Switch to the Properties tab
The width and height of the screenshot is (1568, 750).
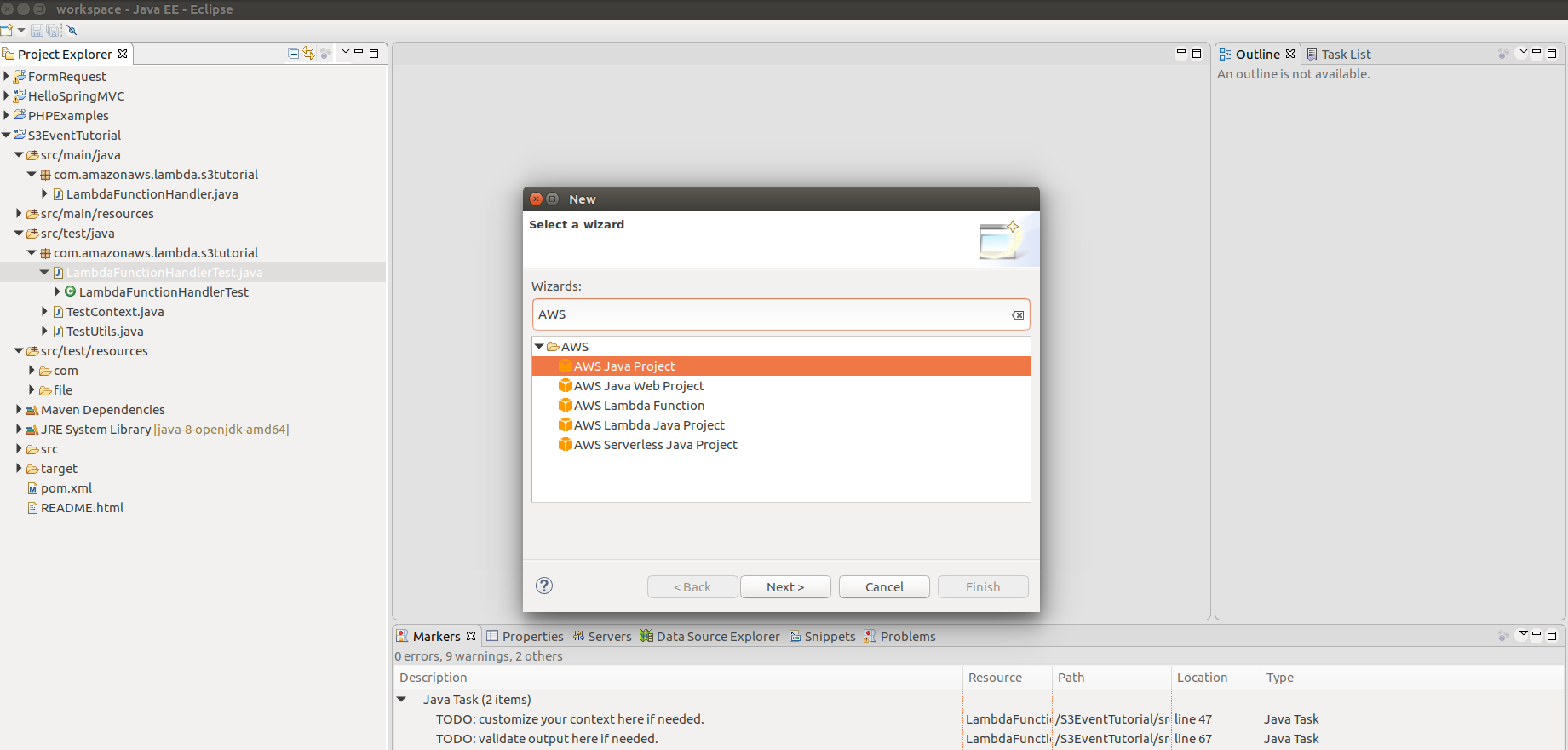tap(525, 636)
